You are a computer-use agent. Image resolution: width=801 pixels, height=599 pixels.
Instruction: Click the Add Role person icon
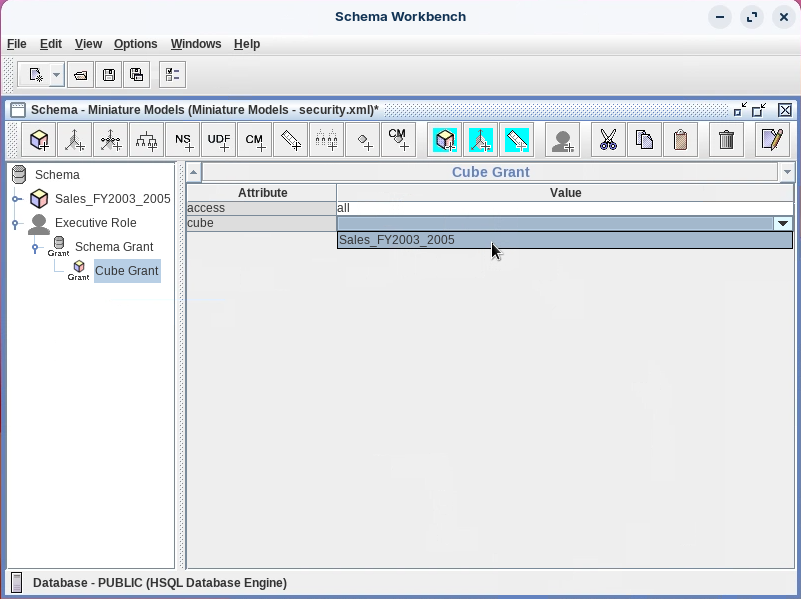point(562,139)
